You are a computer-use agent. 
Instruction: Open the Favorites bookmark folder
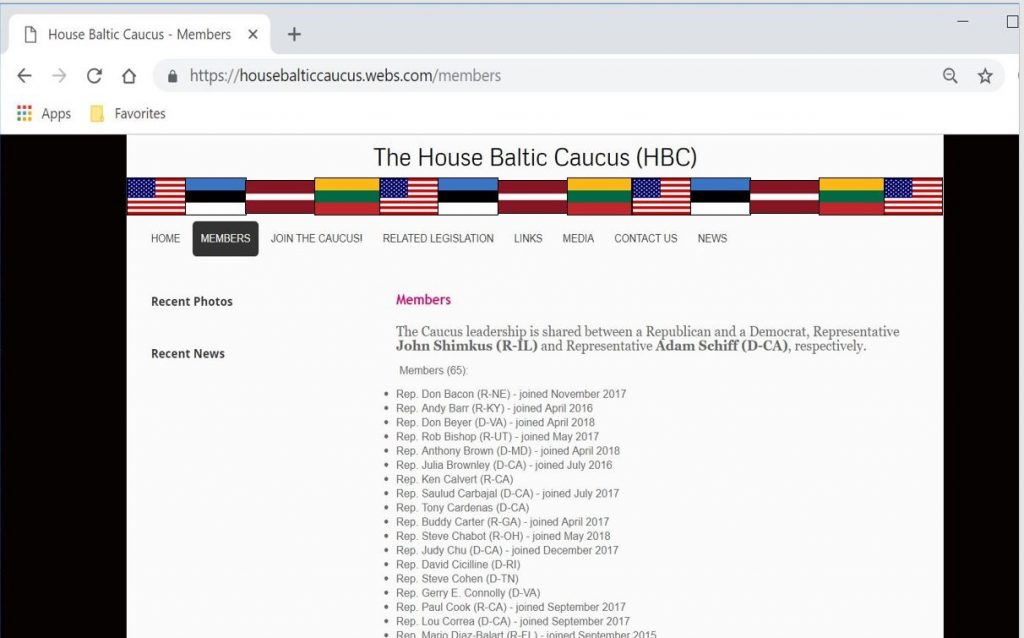click(x=127, y=113)
